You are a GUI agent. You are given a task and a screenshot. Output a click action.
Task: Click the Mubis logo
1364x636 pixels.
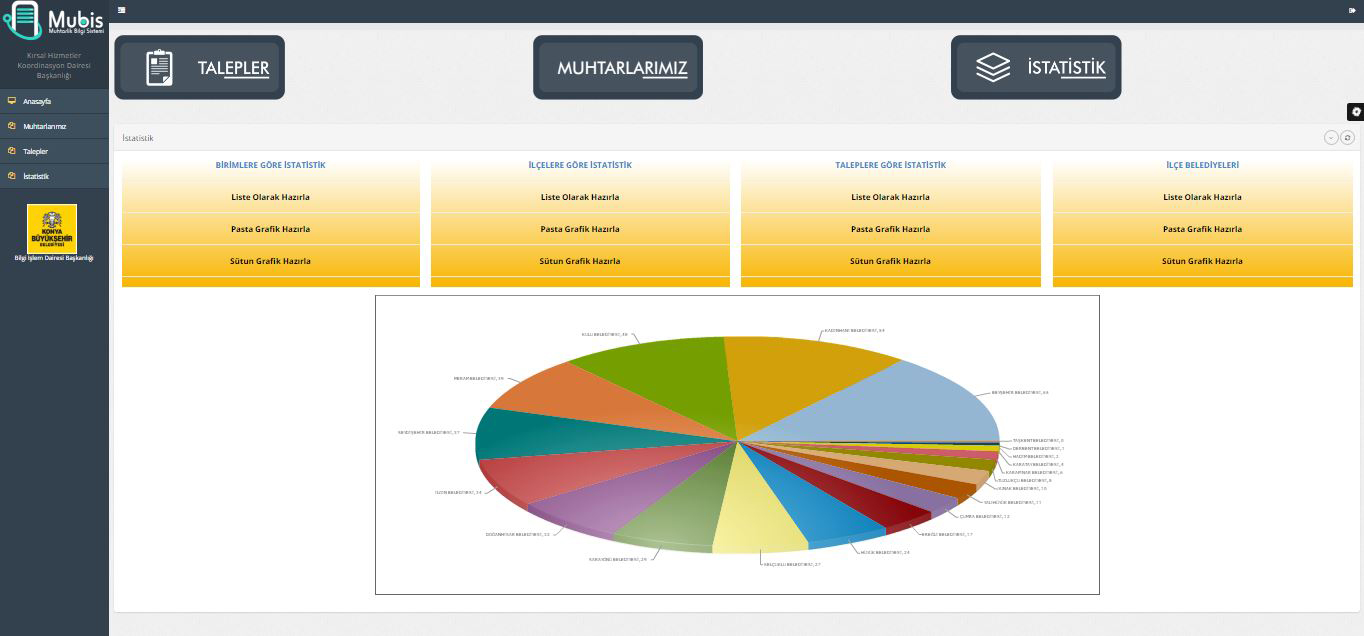pyautogui.click(x=54, y=20)
